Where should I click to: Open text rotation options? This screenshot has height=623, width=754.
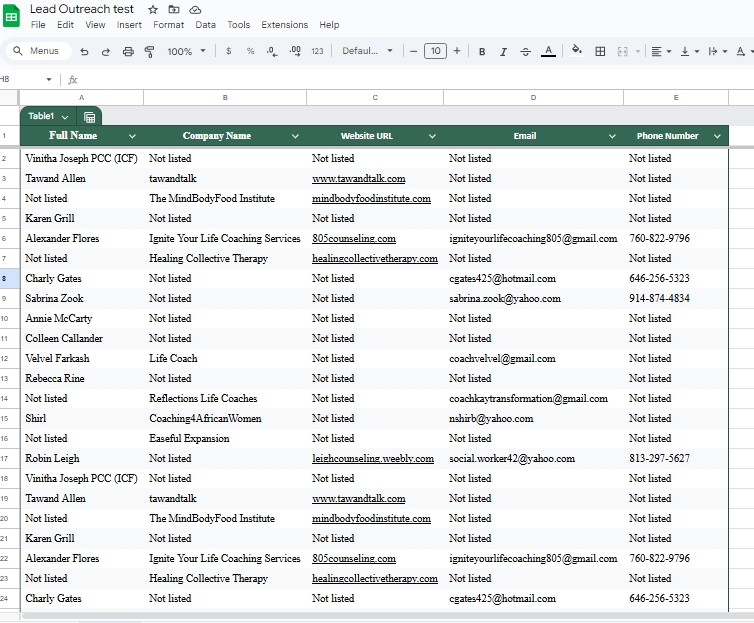[744, 51]
